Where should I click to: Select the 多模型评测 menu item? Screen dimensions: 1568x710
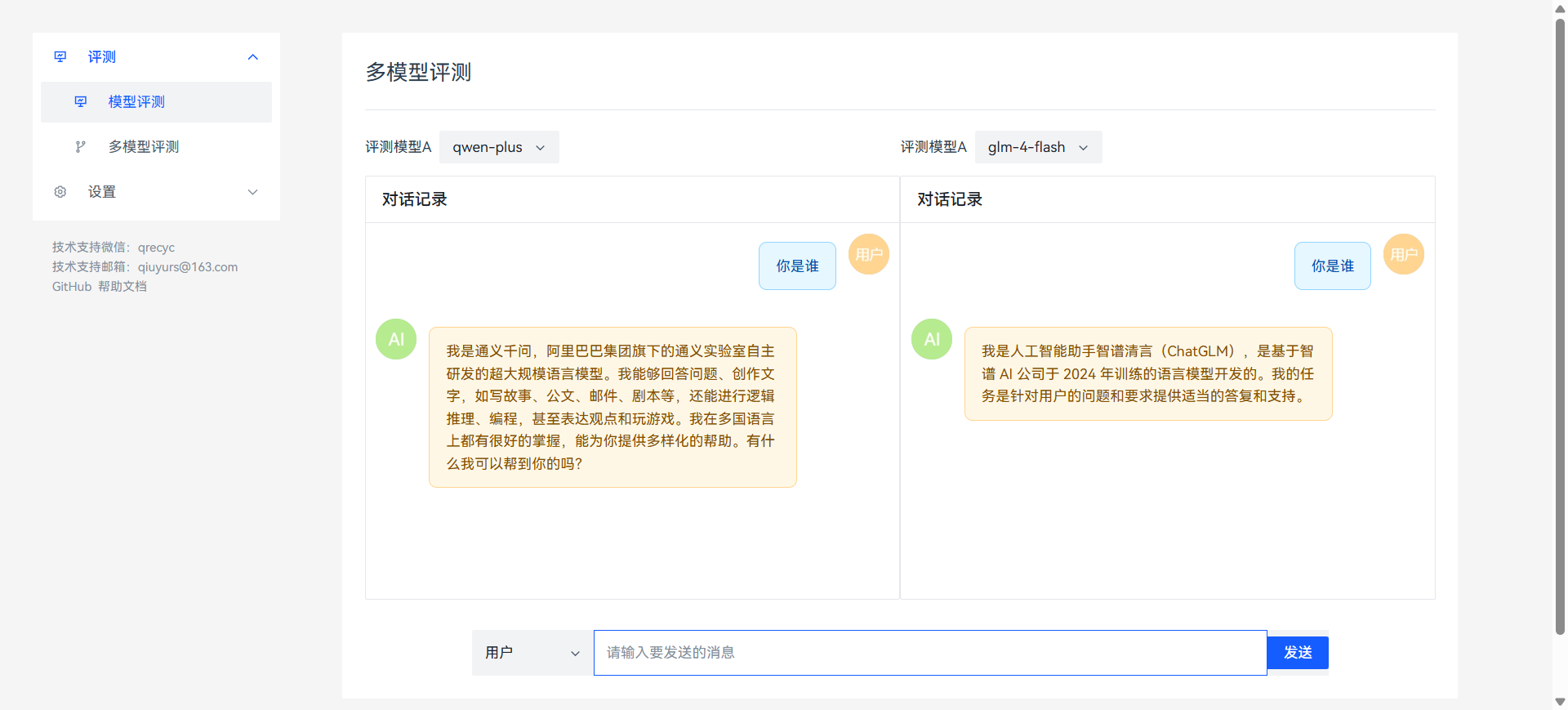[x=156, y=147]
